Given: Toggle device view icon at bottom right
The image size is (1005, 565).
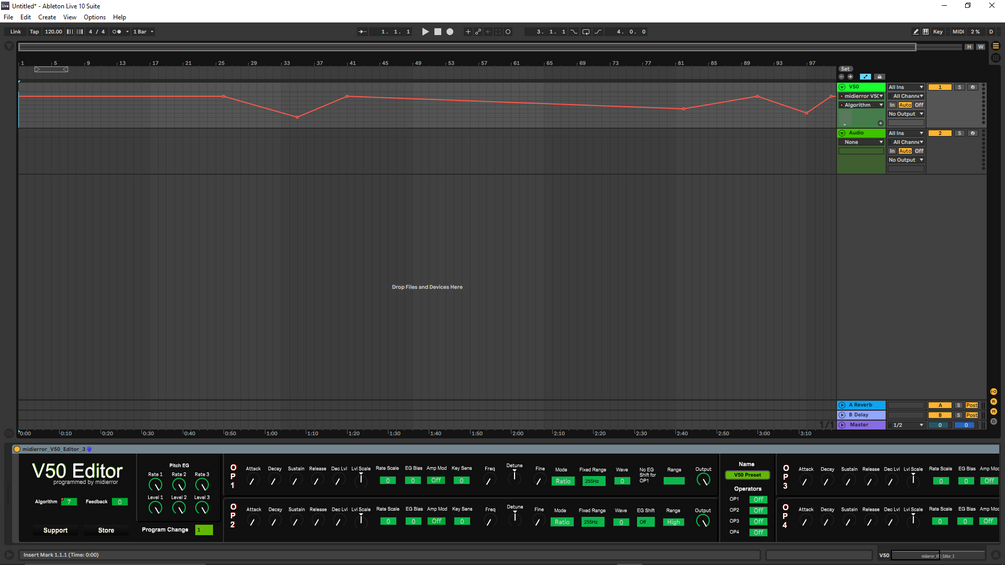Looking at the screenshot, I should 995,555.
